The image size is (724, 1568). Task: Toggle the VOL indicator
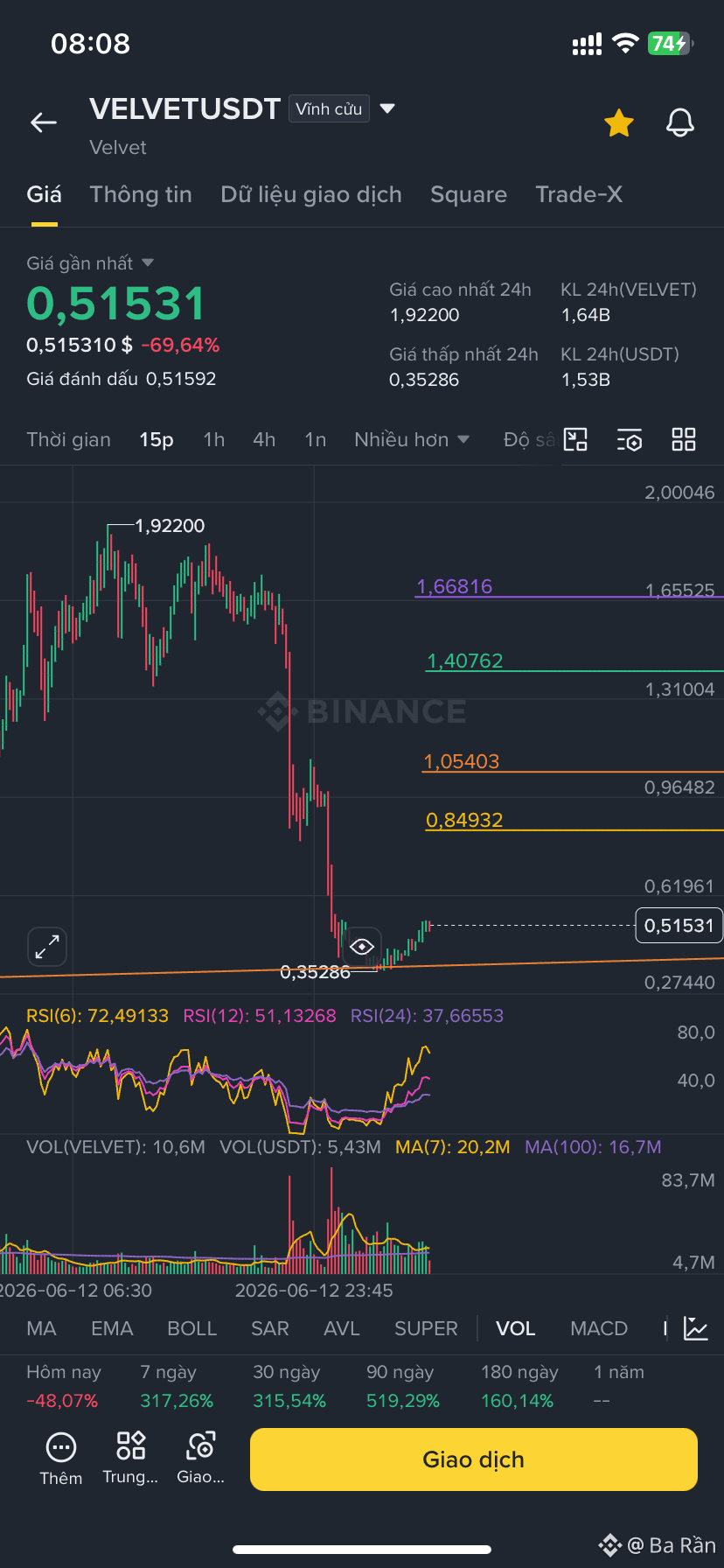coord(516,1328)
